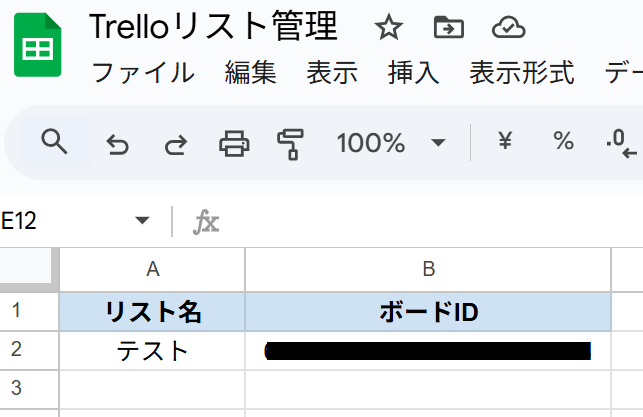Open the 編集 menu
The width and height of the screenshot is (643, 417).
(250, 73)
